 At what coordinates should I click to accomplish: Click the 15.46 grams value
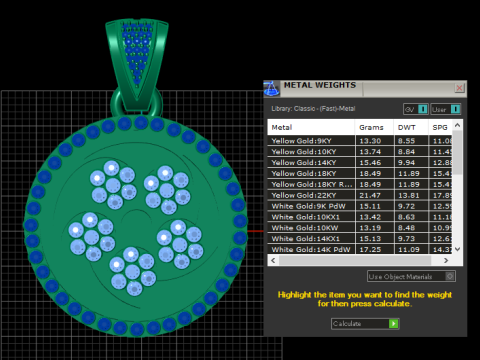(x=370, y=163)
